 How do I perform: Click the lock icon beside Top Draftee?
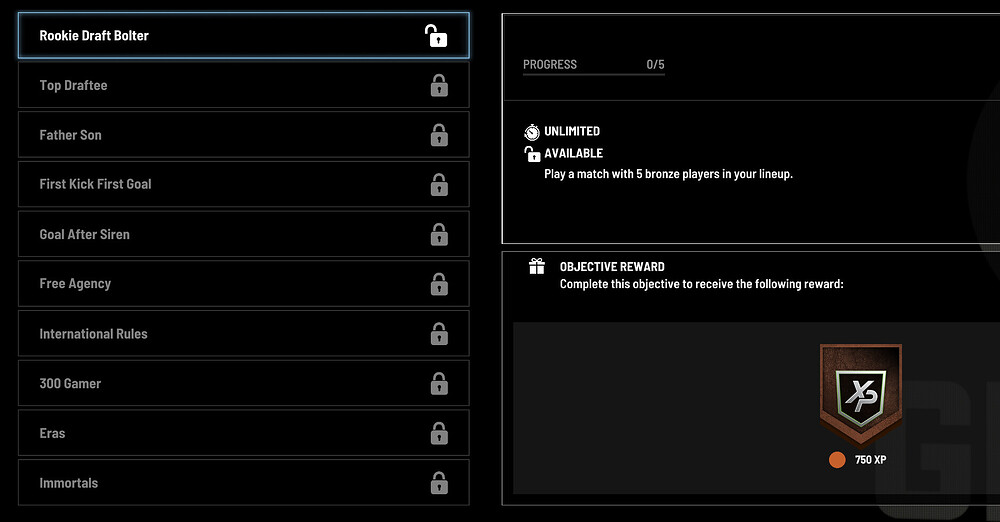438,86
